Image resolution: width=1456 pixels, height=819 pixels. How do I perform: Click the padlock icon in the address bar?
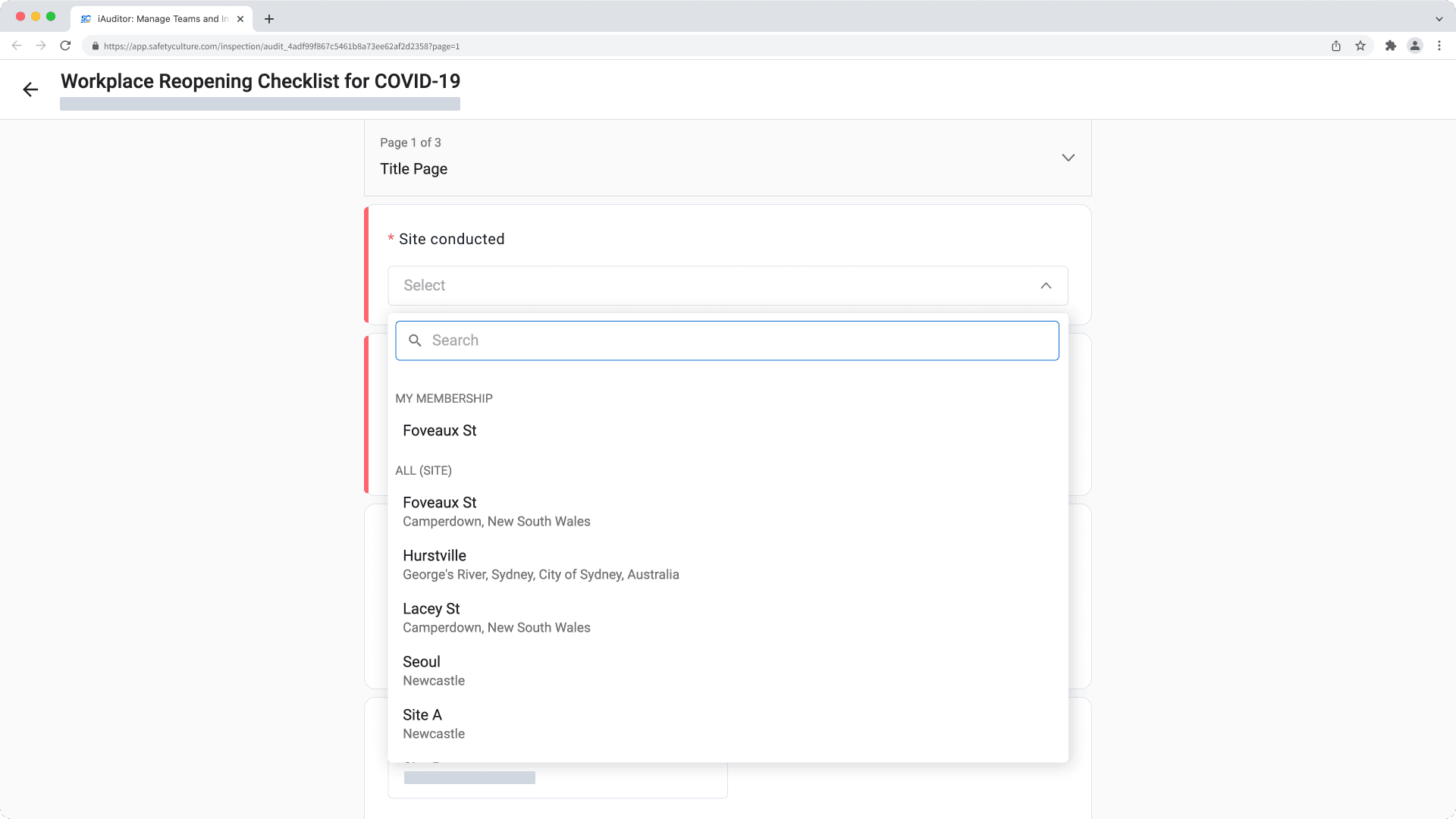click(x=95, y=45)
